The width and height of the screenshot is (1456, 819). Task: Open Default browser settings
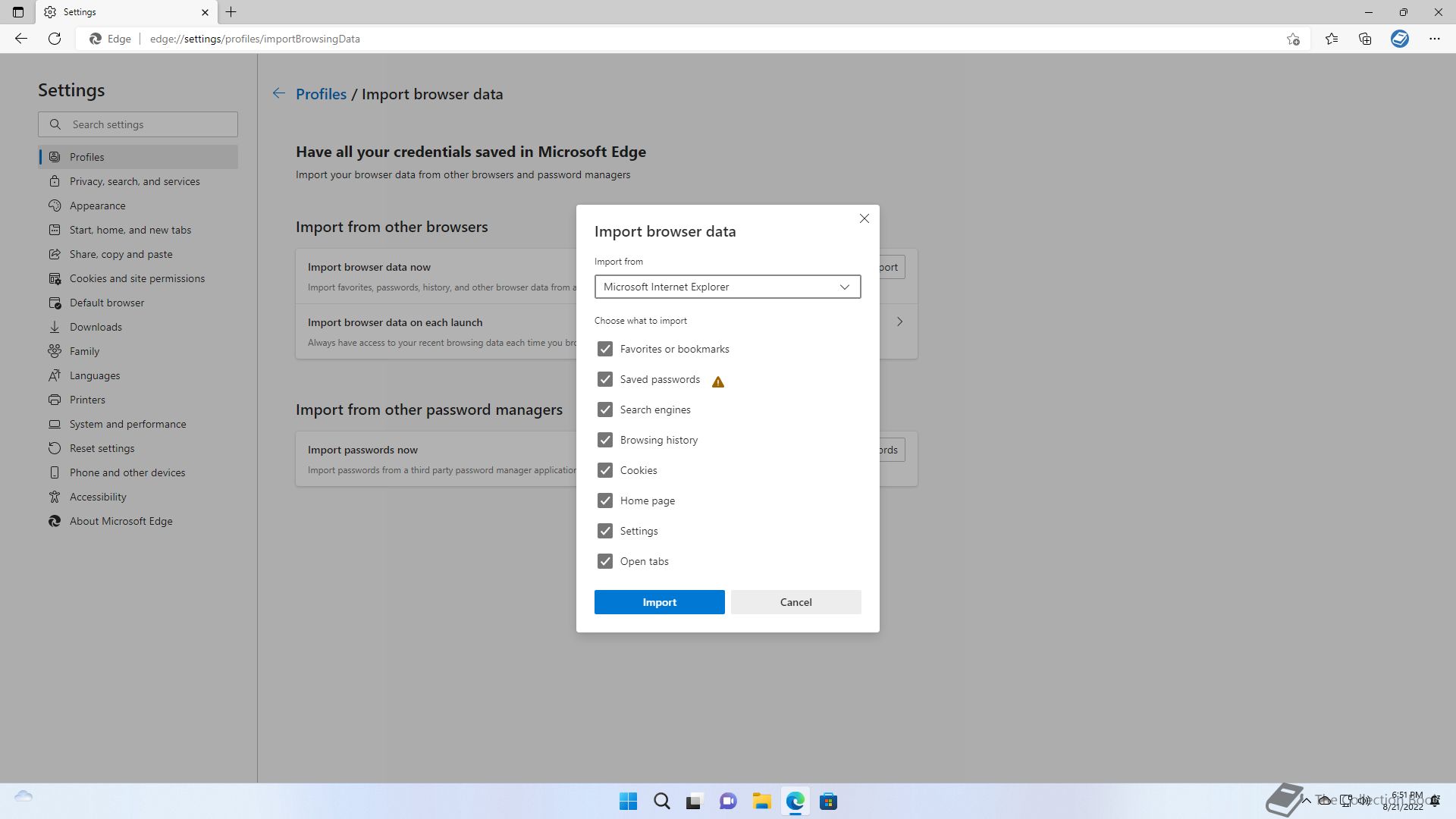click(x=138, y=303)
